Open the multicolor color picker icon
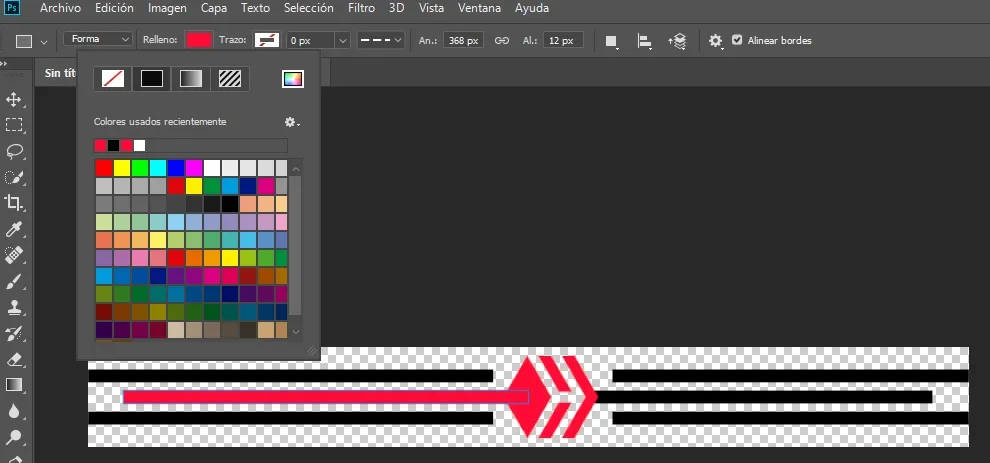The height and width of the screenshot is (463, 990). [293, 79]
